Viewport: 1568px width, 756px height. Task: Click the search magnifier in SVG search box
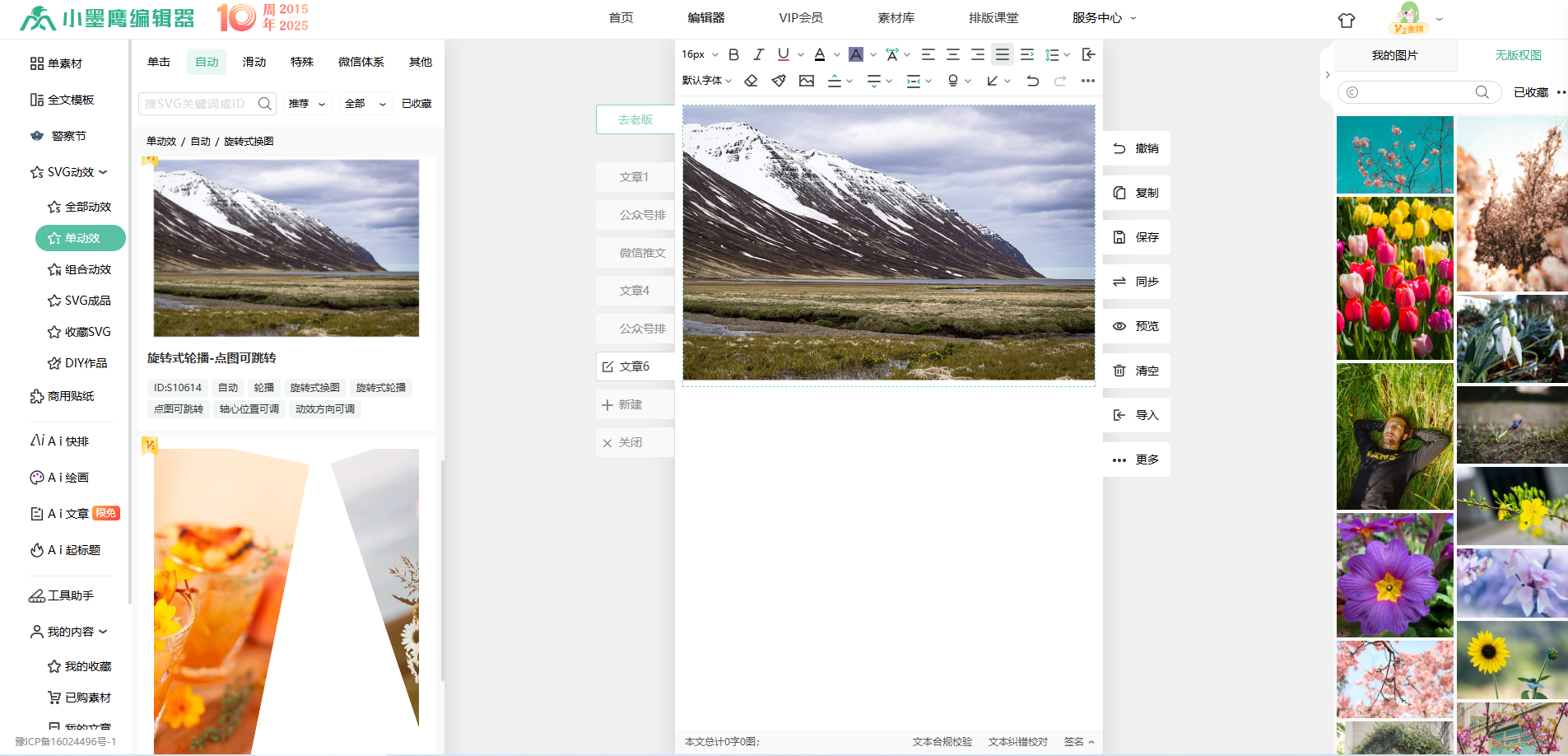pyautogui.click(x=264, y=104)
